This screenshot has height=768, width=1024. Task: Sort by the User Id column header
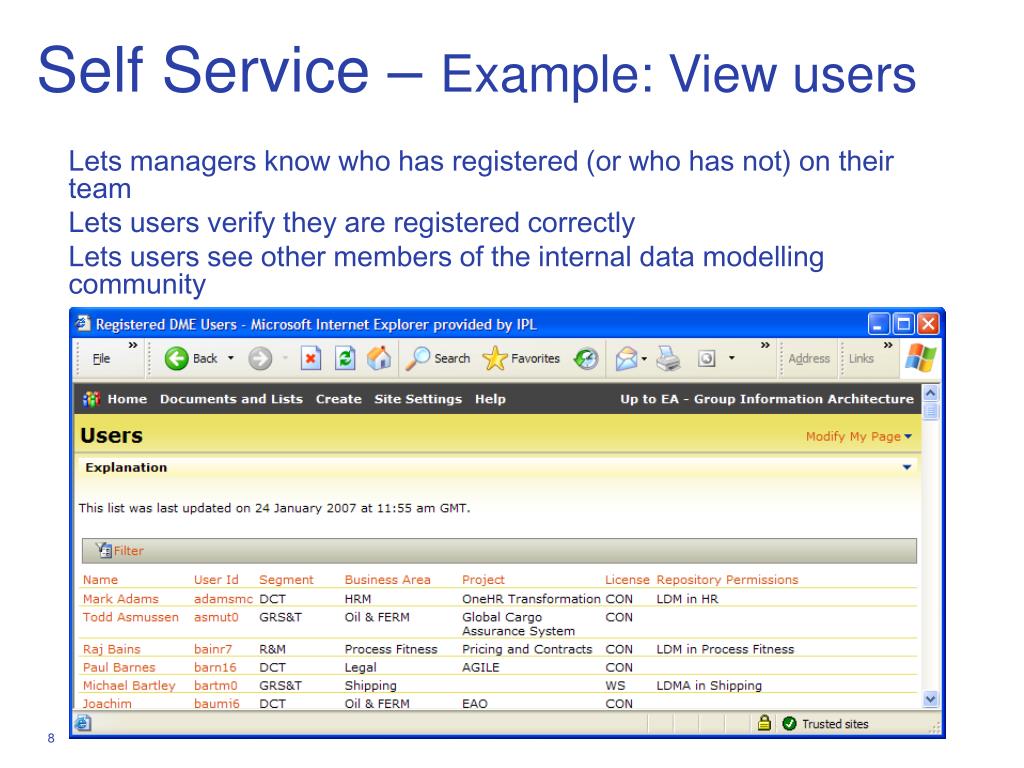click(x=216, y=580)
